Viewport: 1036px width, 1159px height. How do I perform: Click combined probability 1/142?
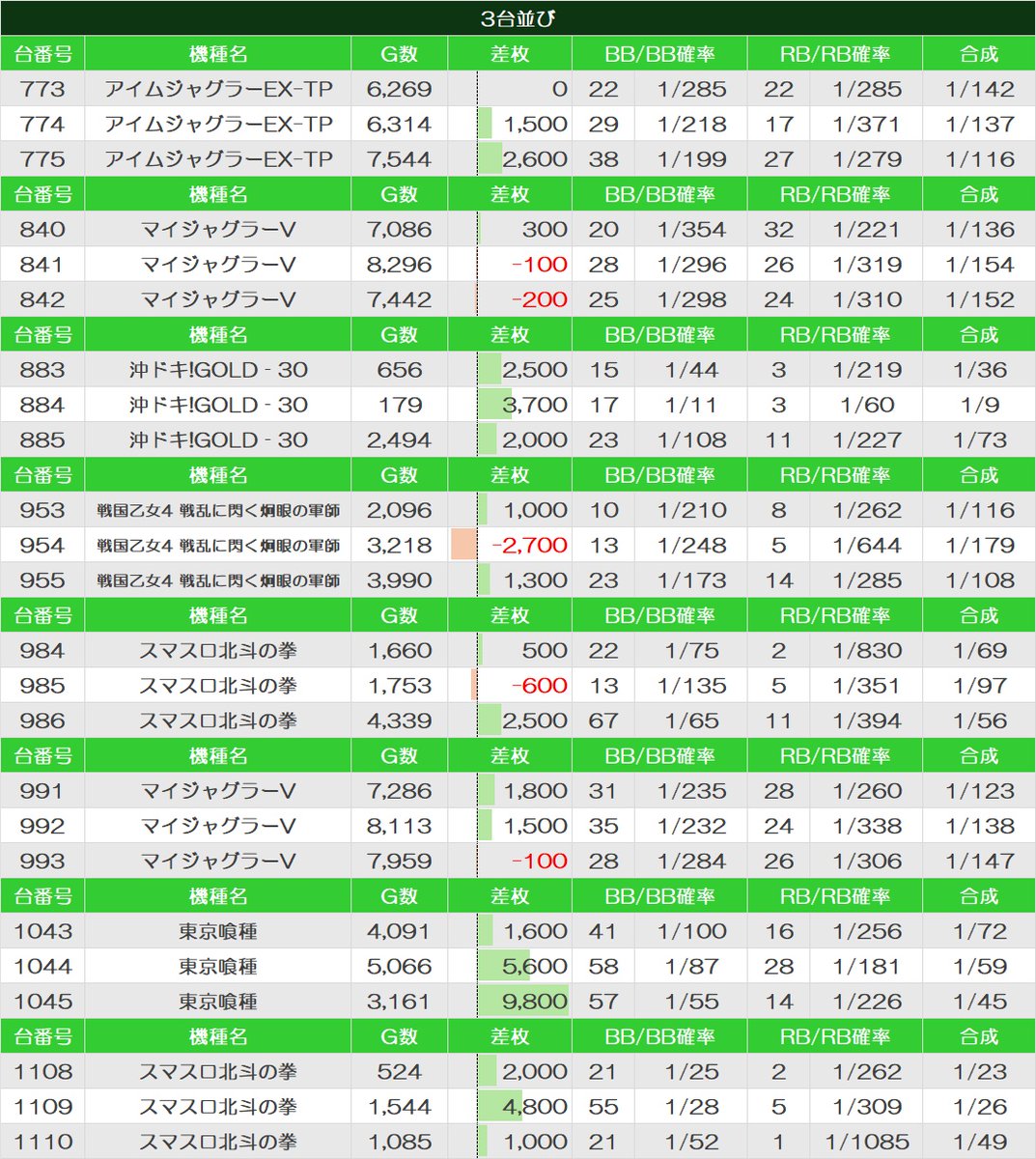(980, 89)
